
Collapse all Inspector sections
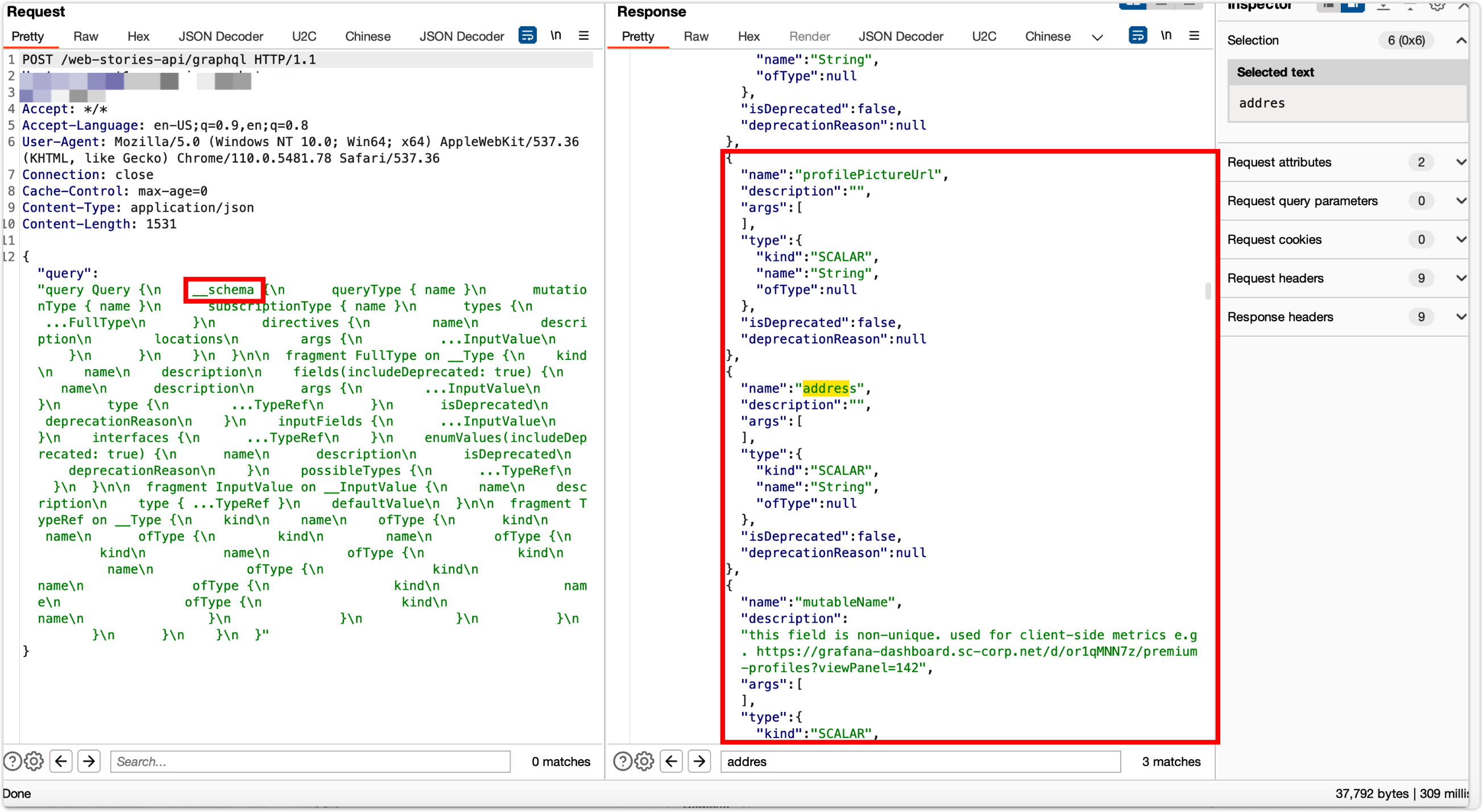[1410, 6]
